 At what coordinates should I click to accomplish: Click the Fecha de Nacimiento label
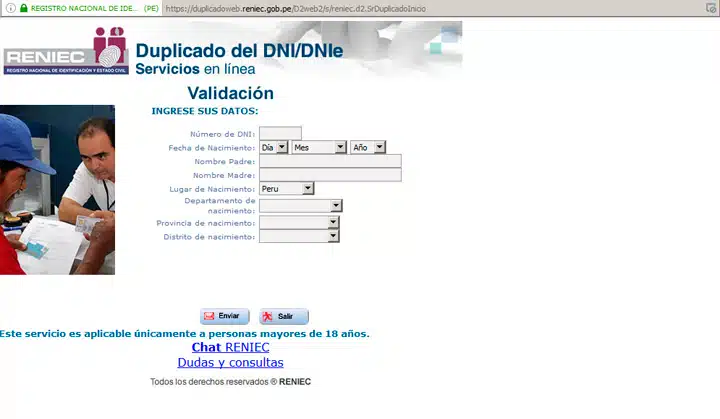point(211,148)
